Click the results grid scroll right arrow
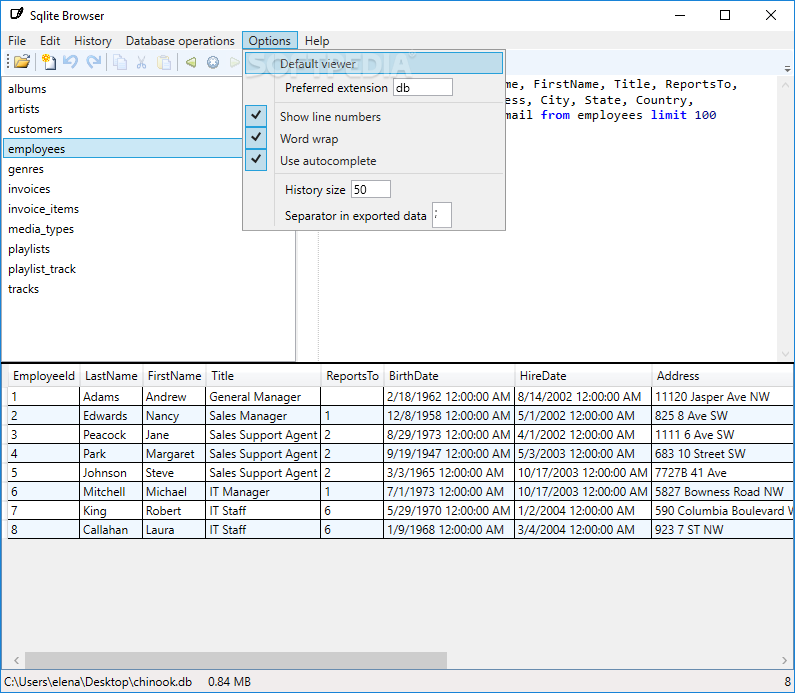This screenshot has height=693, width=795. pos(785,660)
